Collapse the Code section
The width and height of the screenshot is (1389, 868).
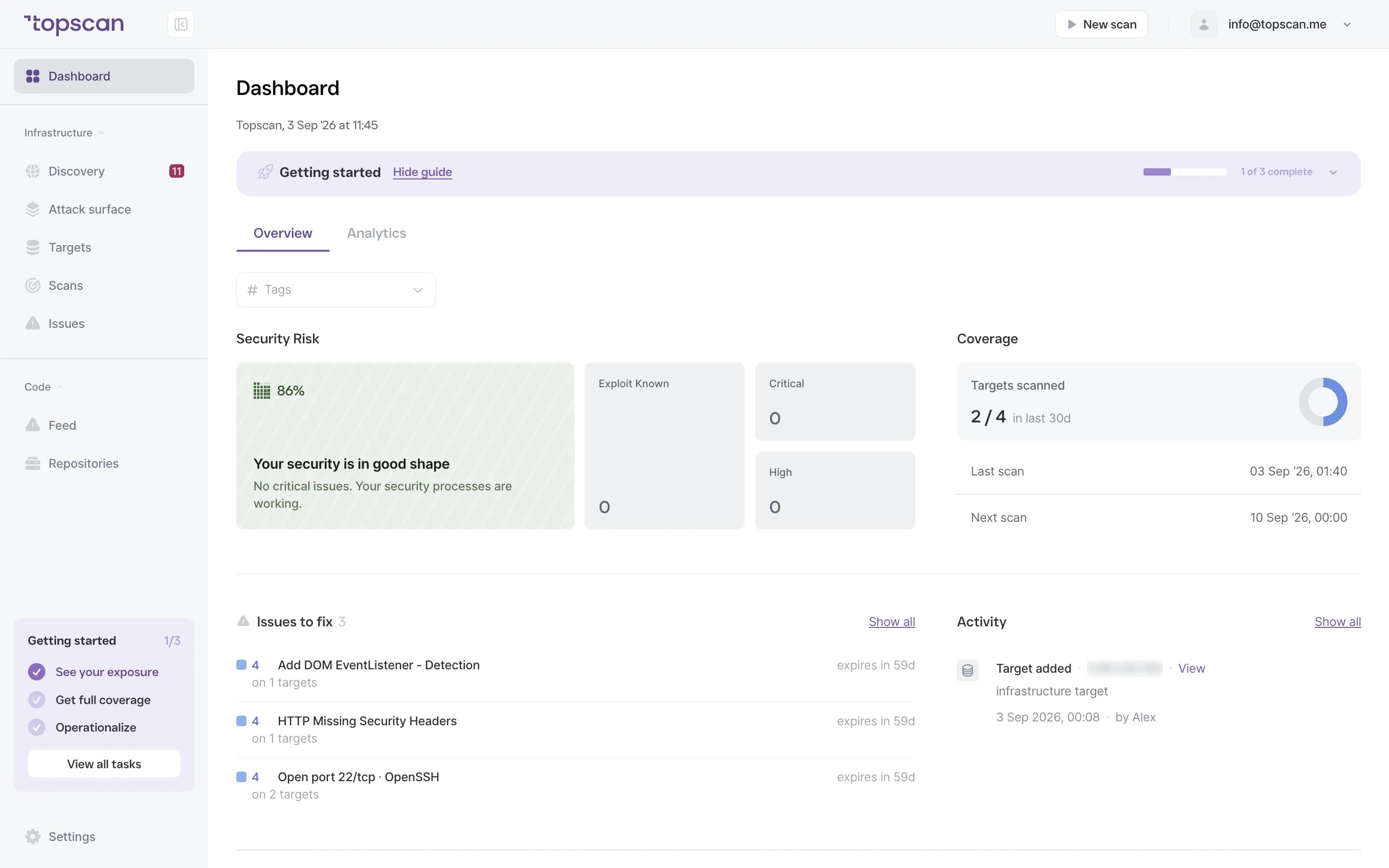[43, 387]
